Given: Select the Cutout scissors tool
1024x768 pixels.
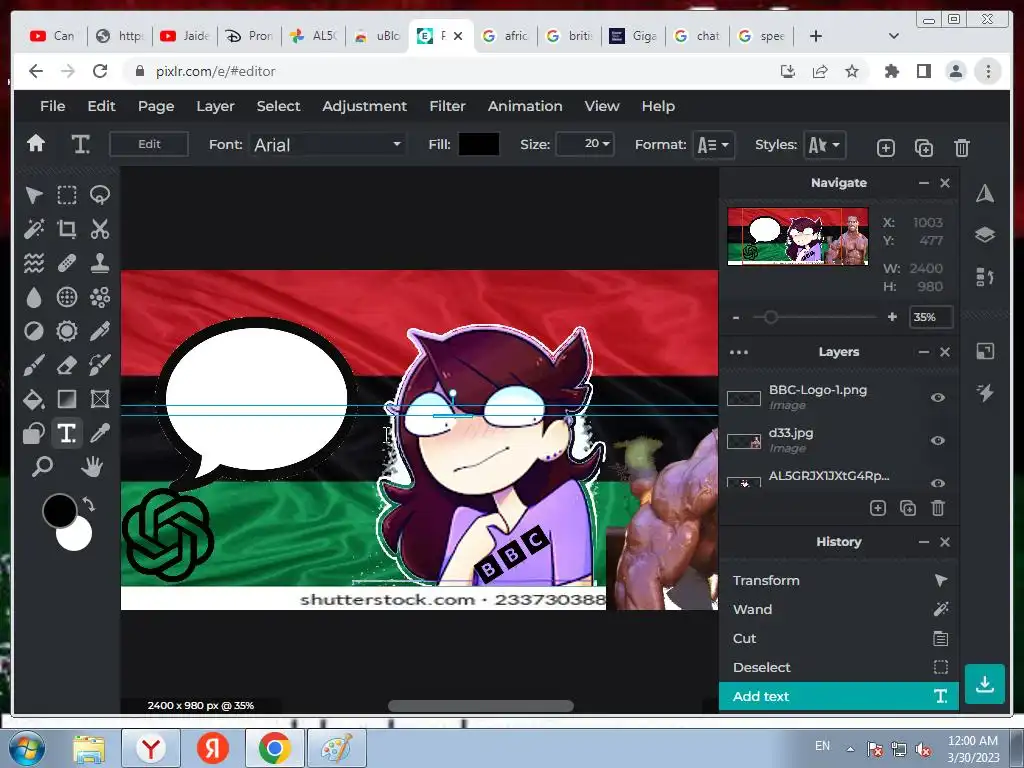Looking at the screenshot, I should coord(99,229).
